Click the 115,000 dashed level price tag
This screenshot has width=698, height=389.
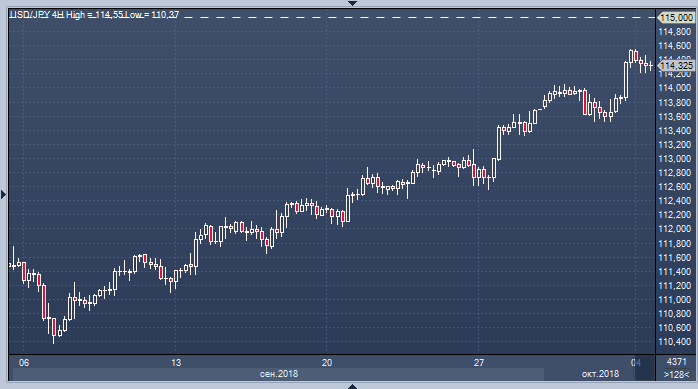point(676,18)
